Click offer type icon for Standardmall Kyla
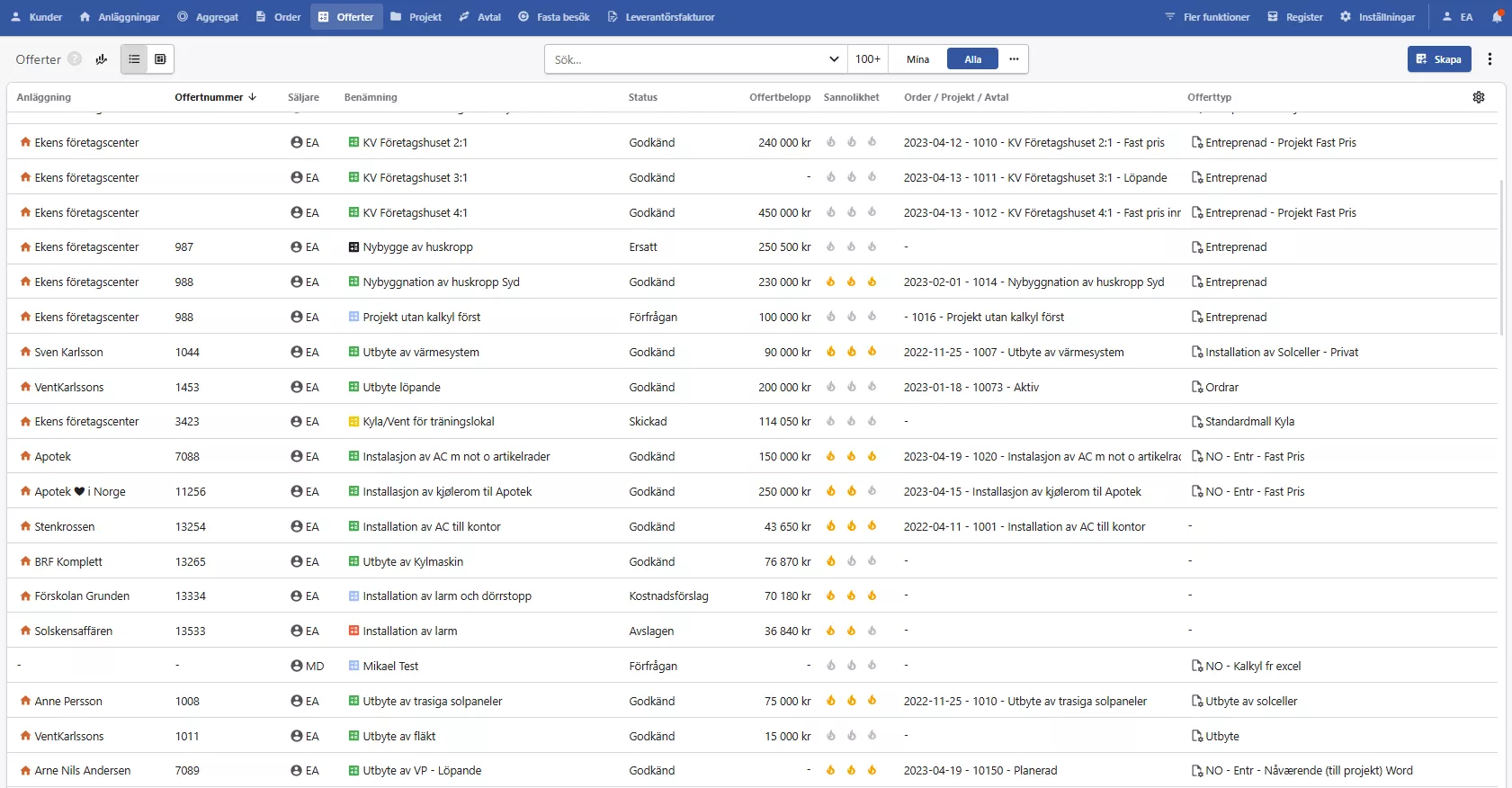 [1196, 422]
